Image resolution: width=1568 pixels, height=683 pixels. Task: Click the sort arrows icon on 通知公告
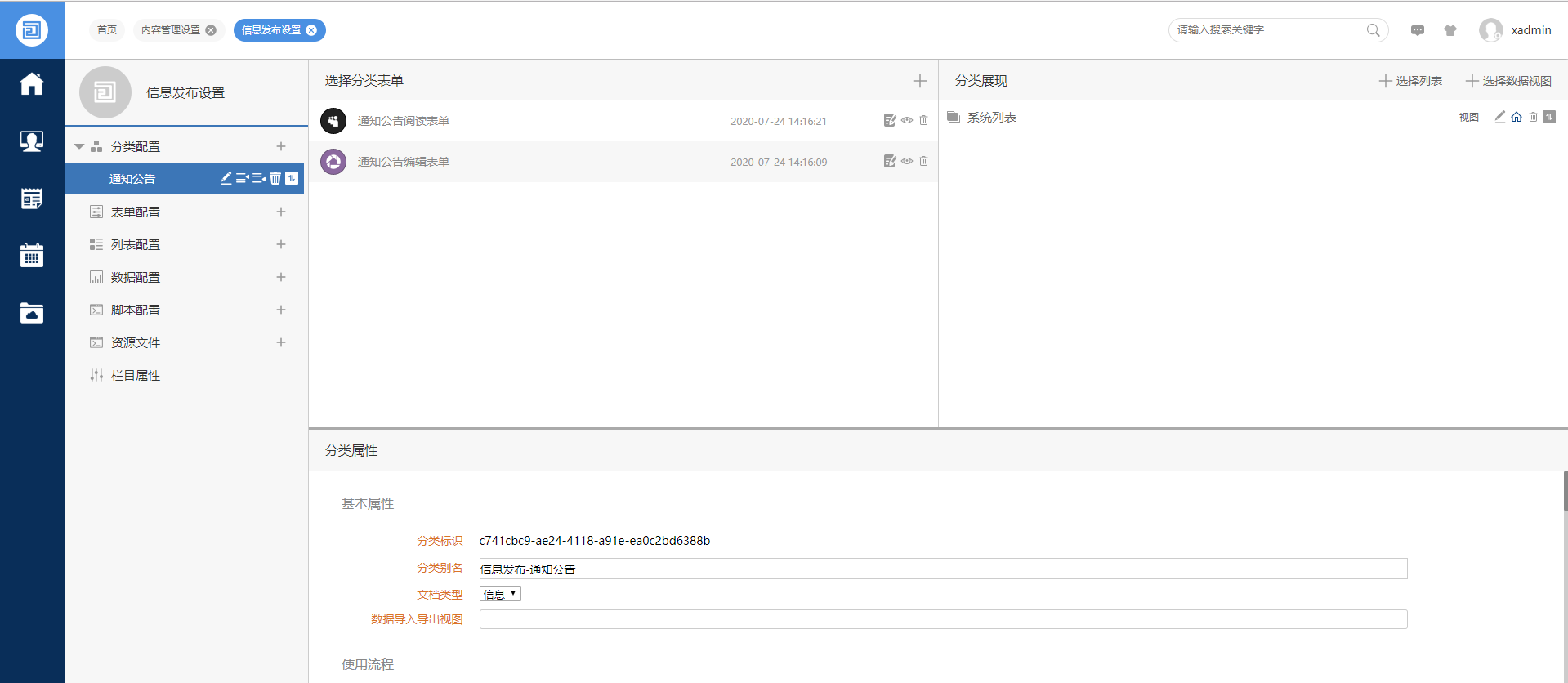click(x=292, y=178)
